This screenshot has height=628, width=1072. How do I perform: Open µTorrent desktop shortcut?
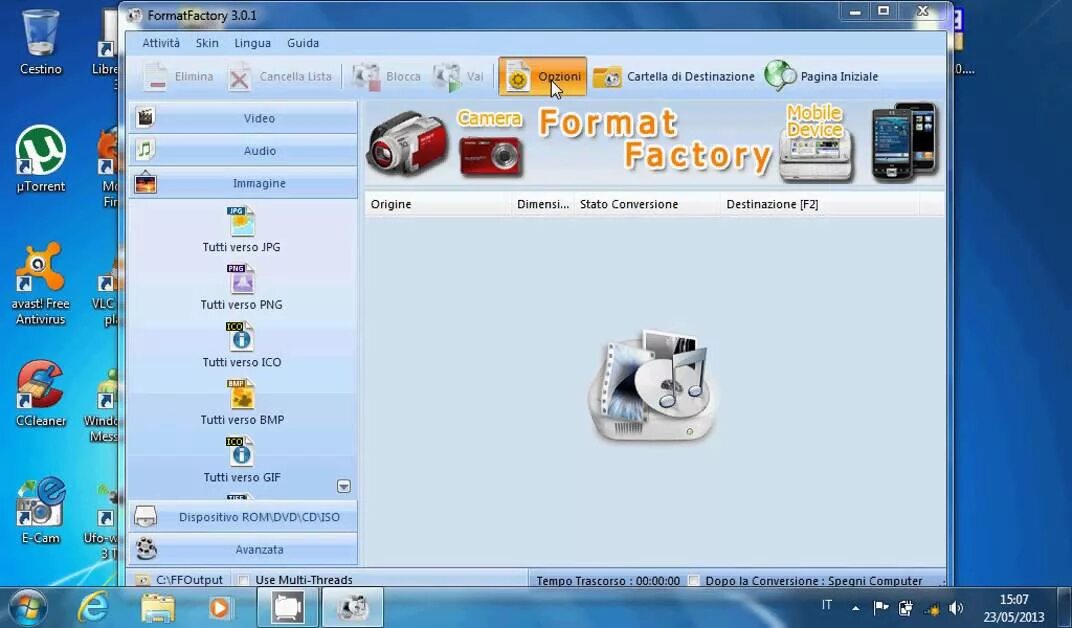40,159
